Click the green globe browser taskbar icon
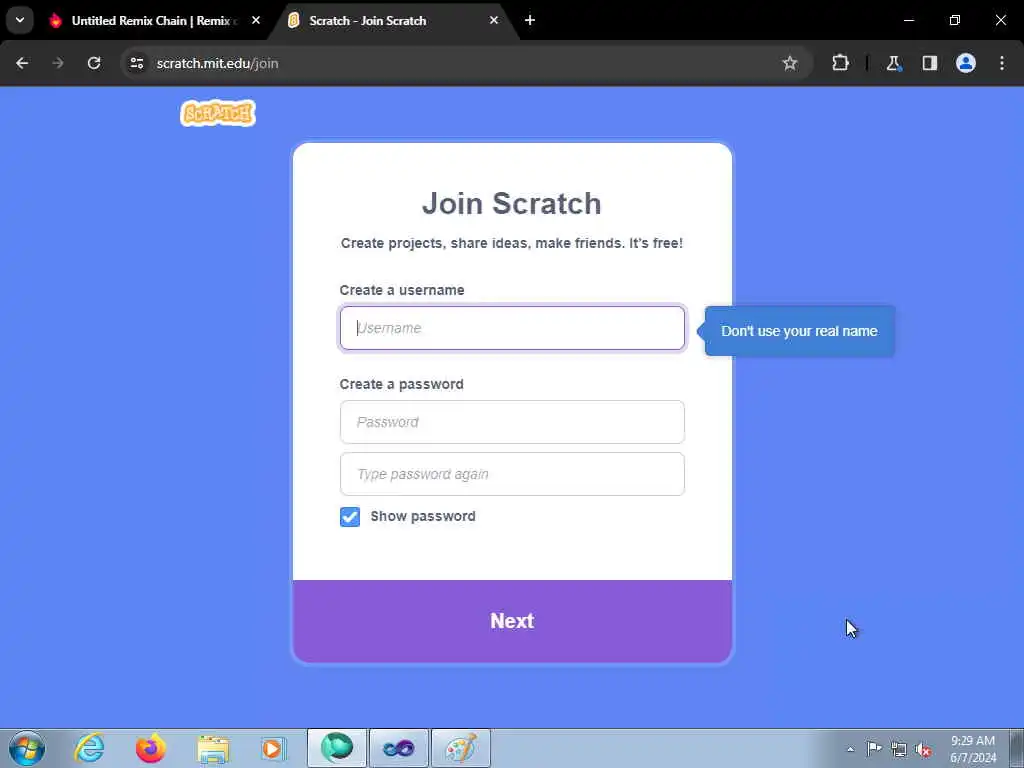Image resolution: width=1024 pixels, height=768 pixels. point(337,748)
